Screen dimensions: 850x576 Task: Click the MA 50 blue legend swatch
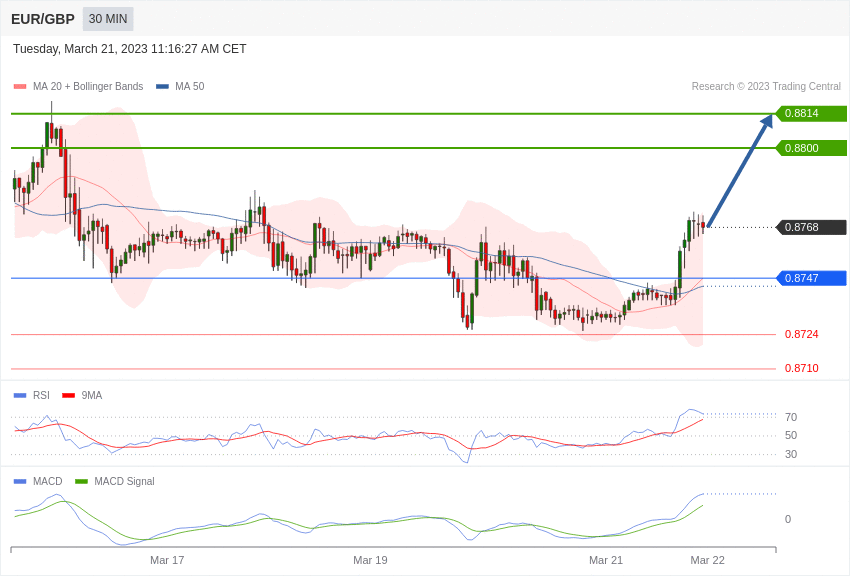click(x=162, y=86)
